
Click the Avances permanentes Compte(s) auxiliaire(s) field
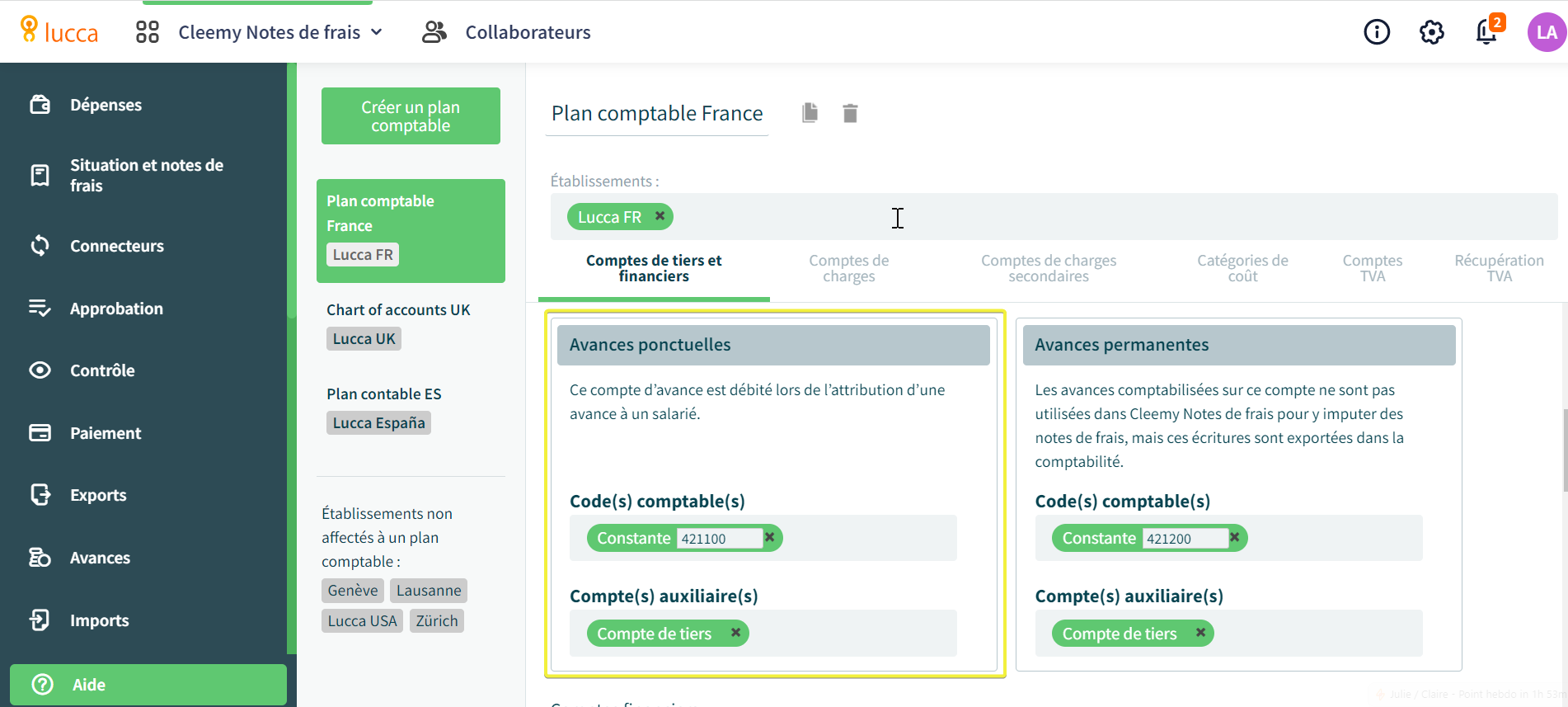click(1228, 633)
